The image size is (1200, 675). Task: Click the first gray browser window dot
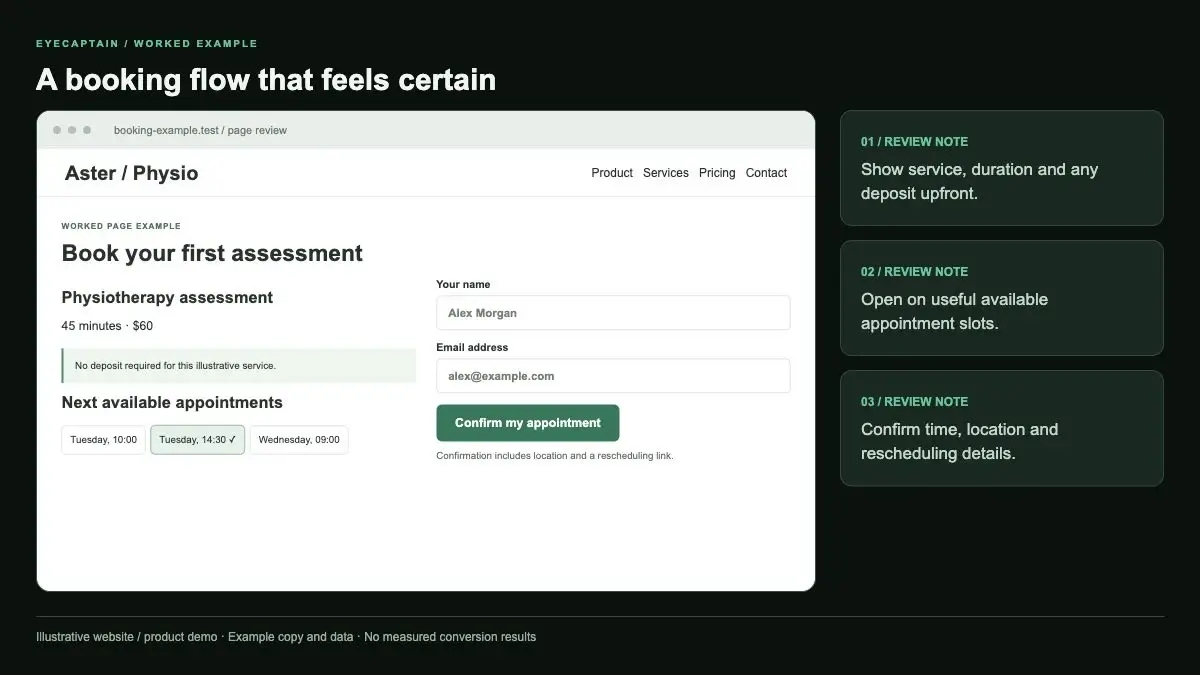pos(57,130)
